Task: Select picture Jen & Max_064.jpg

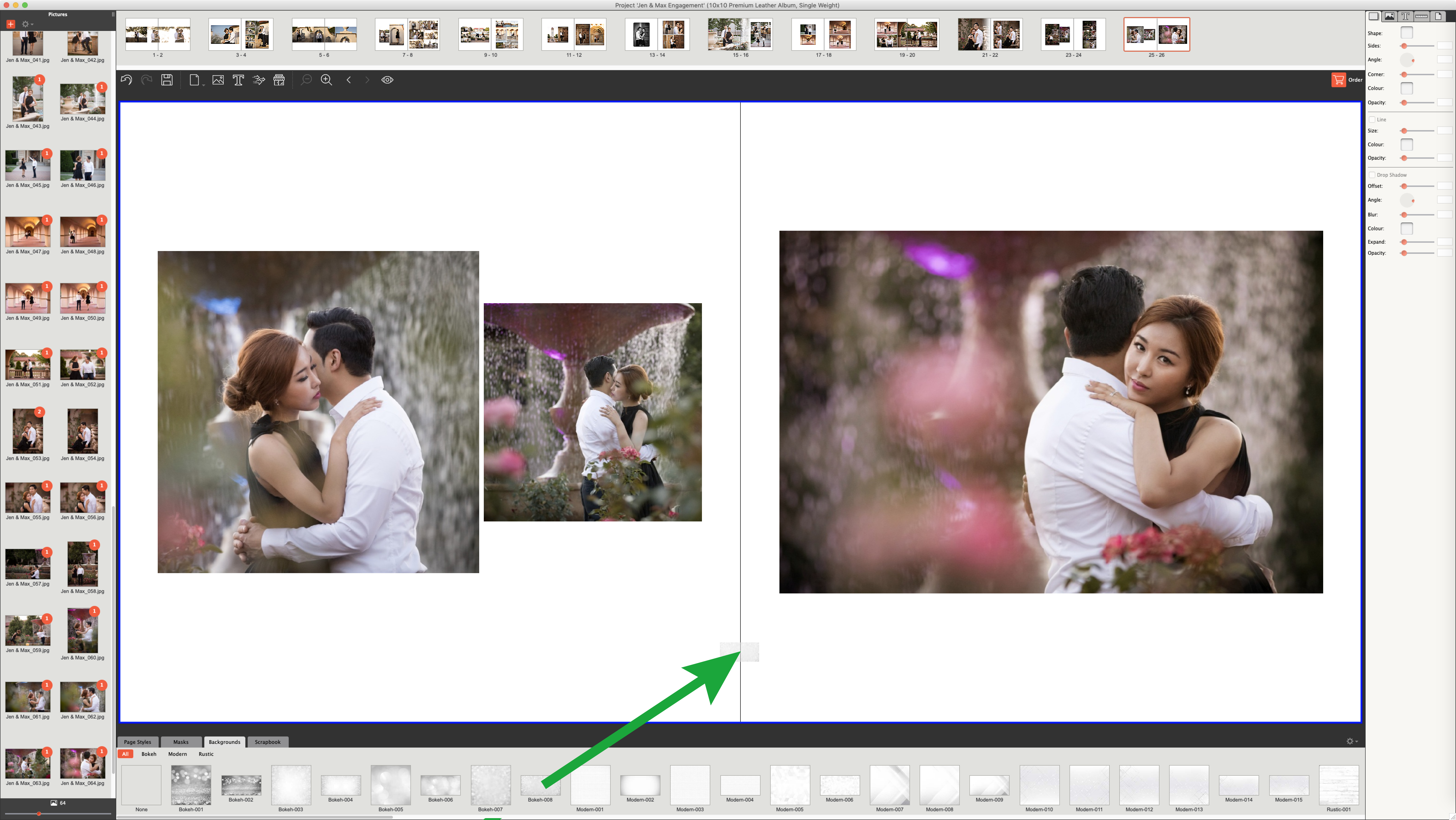Action: [x=83, y=763]
